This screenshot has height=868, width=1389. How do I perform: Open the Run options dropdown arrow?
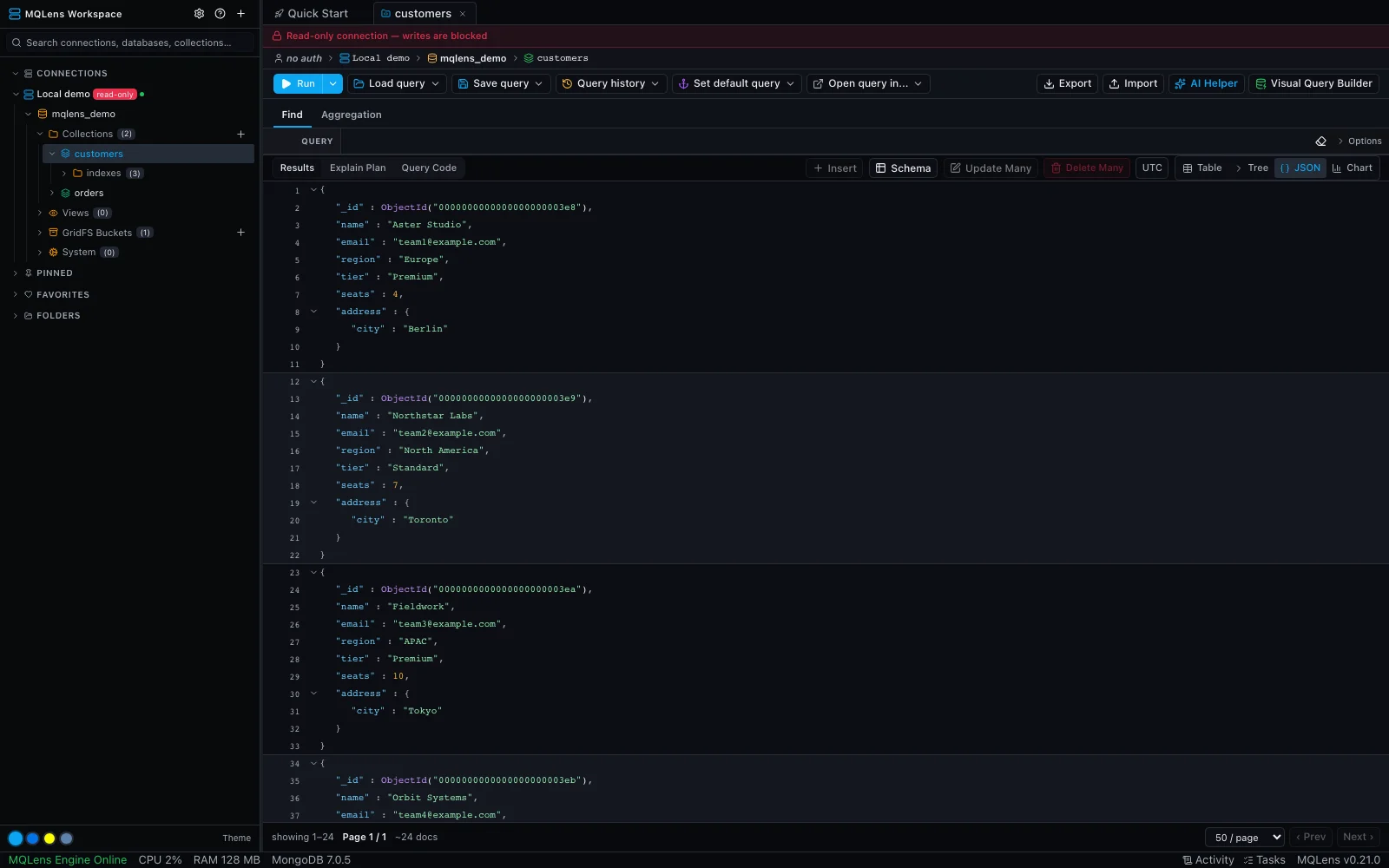point(332,83)
